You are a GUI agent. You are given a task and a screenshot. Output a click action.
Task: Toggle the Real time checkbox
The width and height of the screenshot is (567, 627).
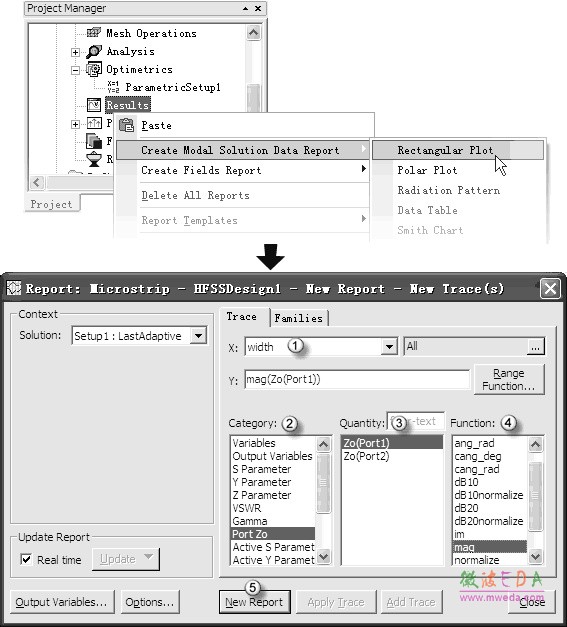pyautogui.click(x=26, y=559)
